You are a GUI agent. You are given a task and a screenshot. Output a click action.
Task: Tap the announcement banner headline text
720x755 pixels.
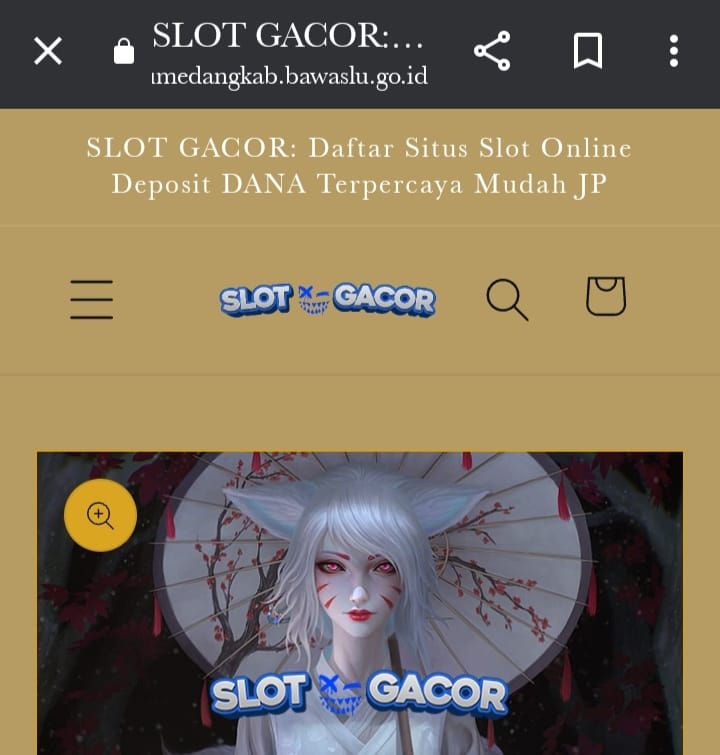pyautogui.click(x=359, y=166)
